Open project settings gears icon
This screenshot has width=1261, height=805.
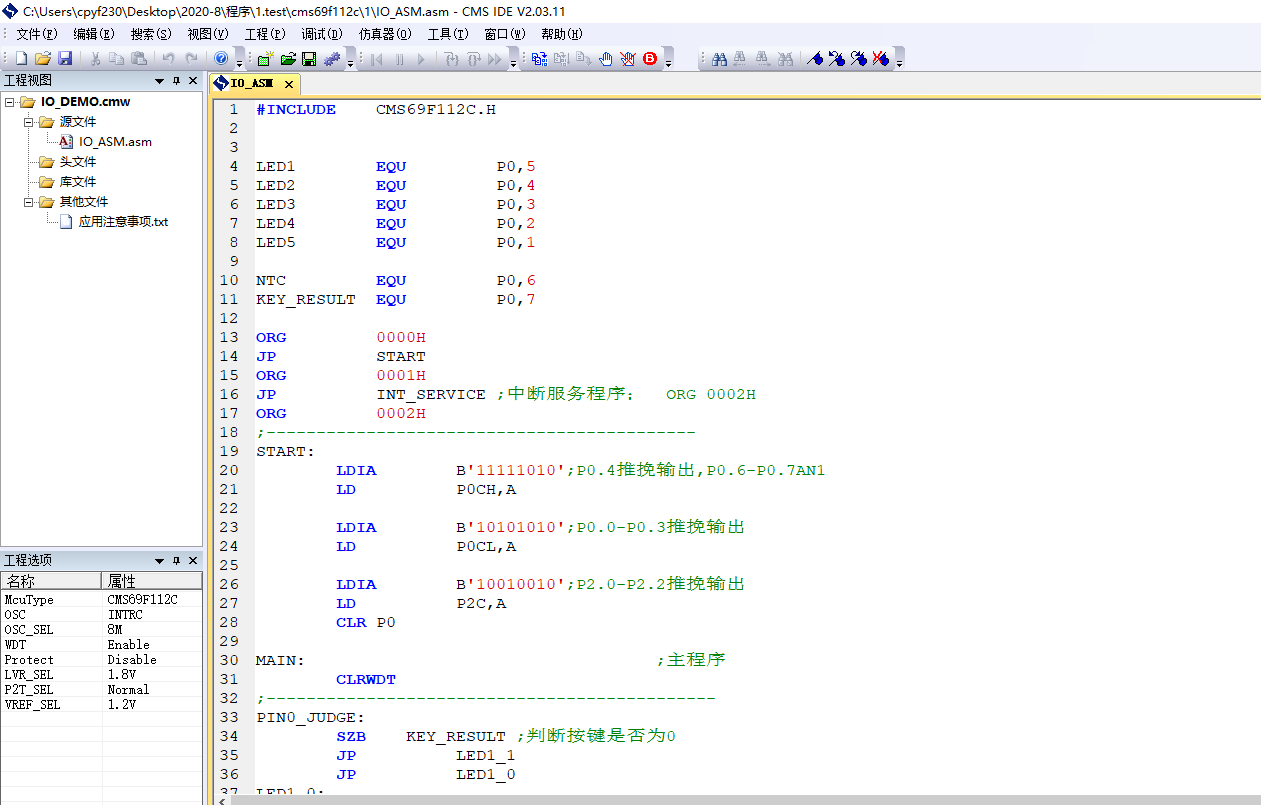click(x=332, y=59)
